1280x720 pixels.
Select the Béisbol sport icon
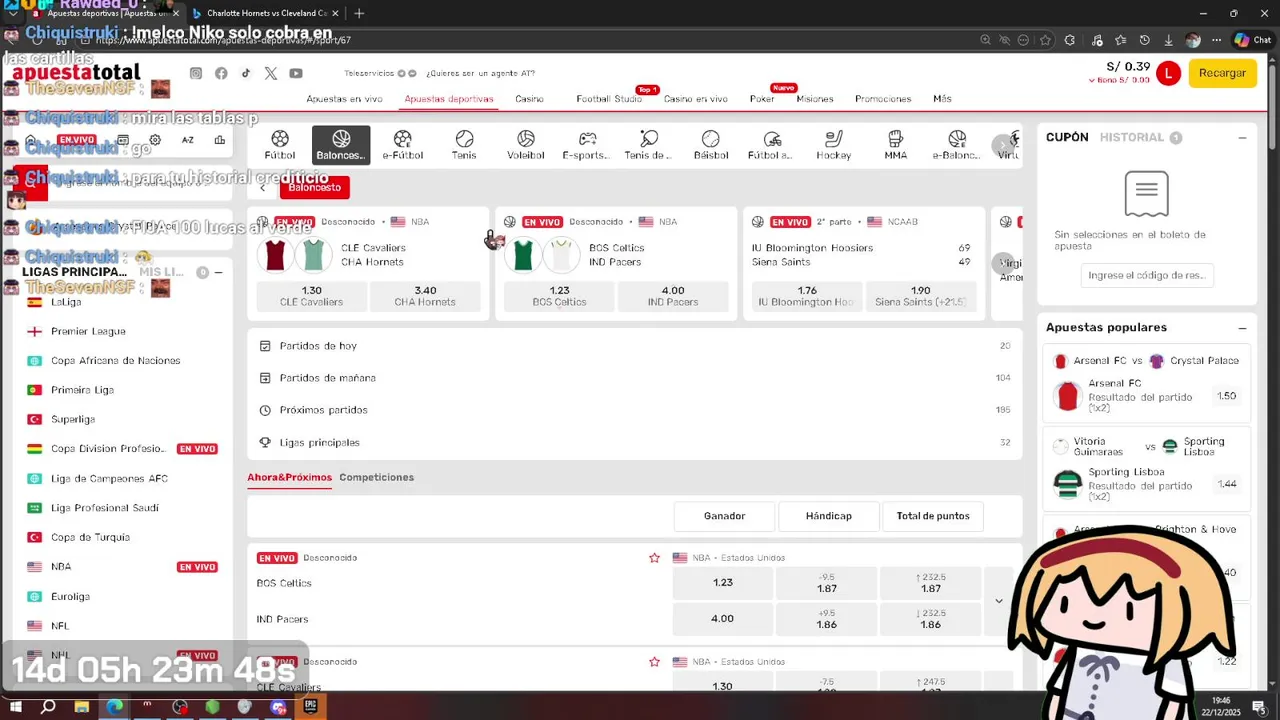(710, 145)
